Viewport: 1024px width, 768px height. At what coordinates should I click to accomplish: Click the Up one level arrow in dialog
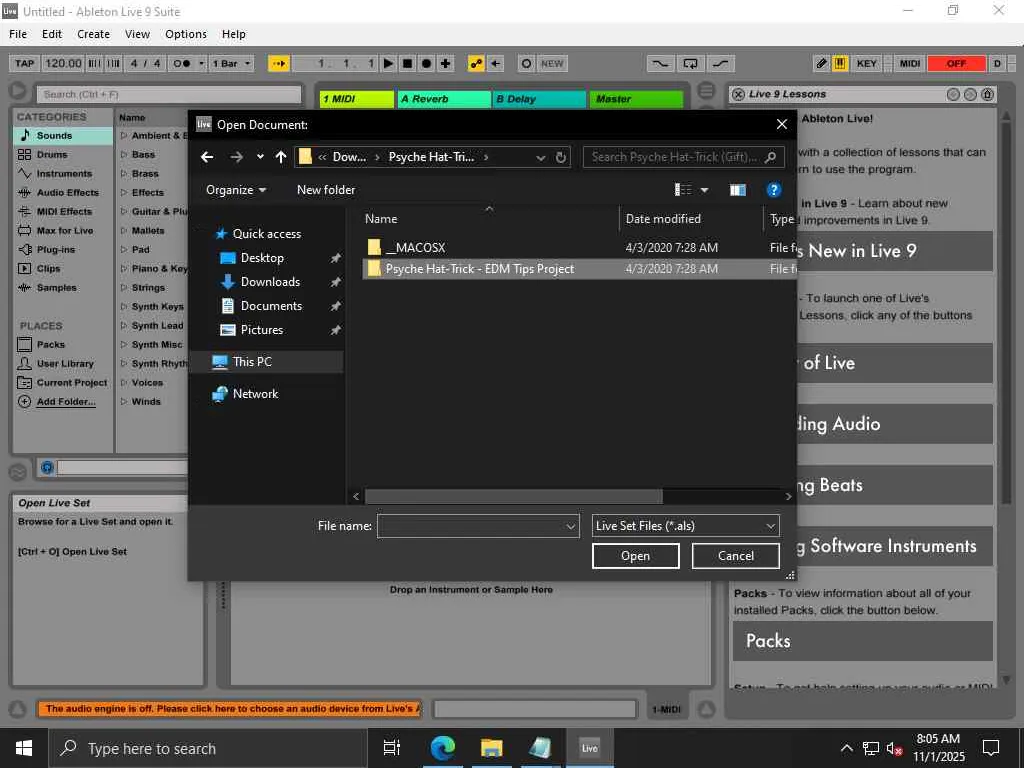(x=281, y=157)
